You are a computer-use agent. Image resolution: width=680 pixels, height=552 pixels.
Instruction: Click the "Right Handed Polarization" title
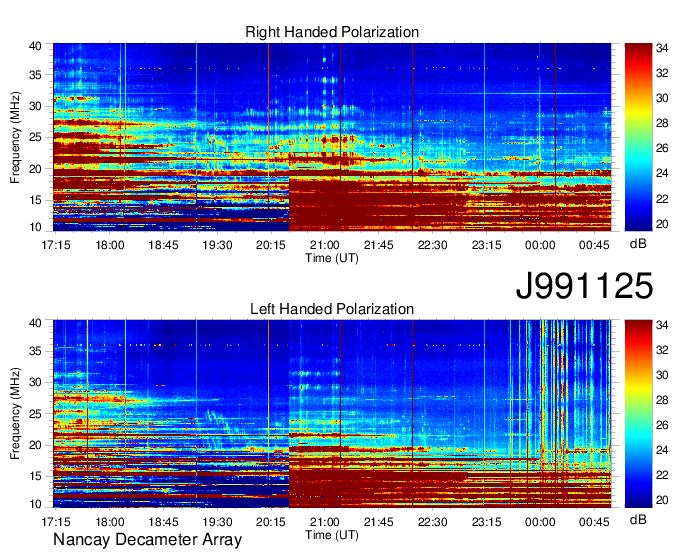pyautogui.click(x=332, y=32)
